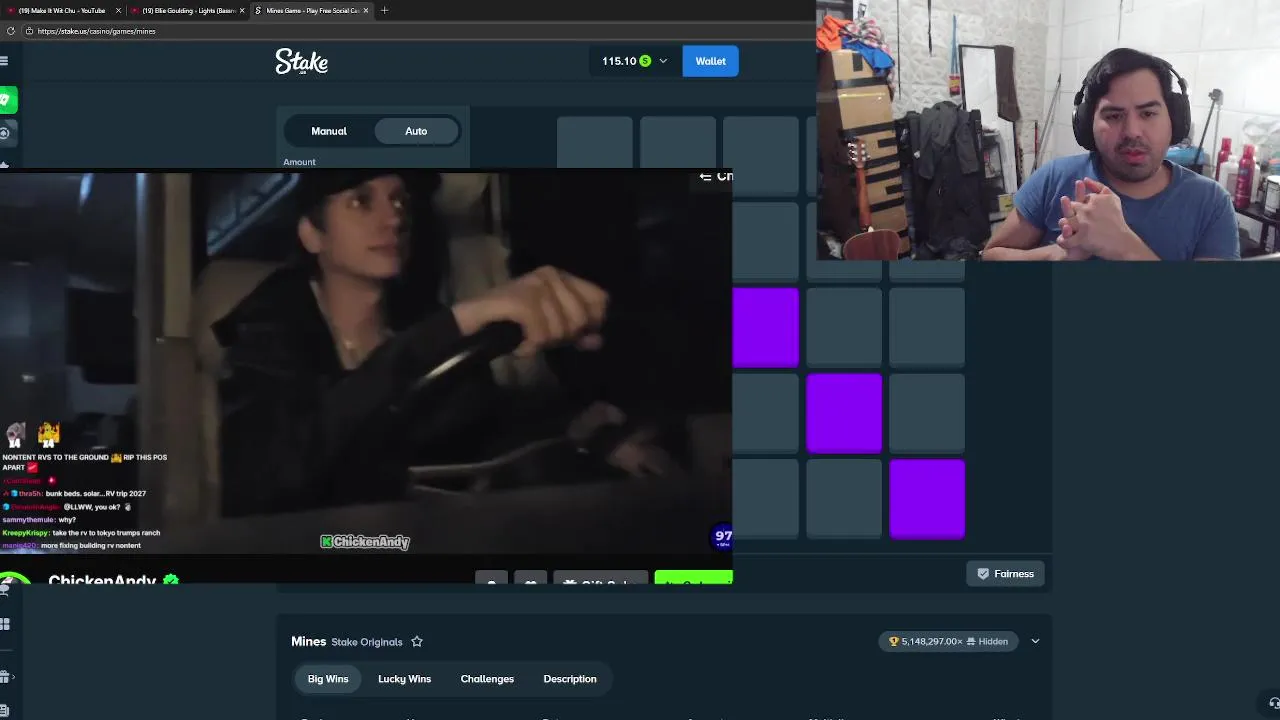
Task: Open the news sidebar icon at bottom
Action: pyautogui.click(x=4, y=711)
